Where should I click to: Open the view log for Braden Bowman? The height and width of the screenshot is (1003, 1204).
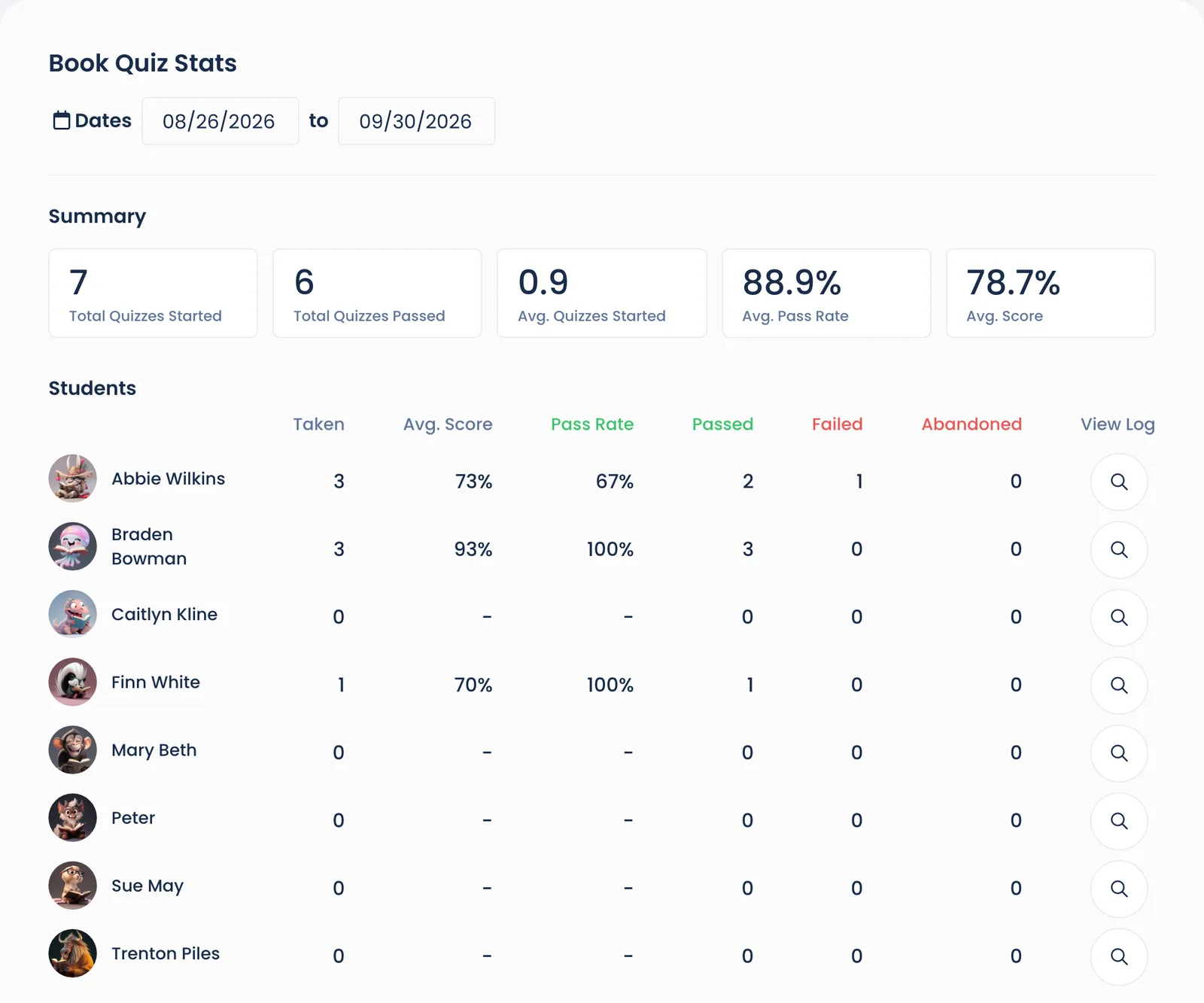[x=1119, y=549]
